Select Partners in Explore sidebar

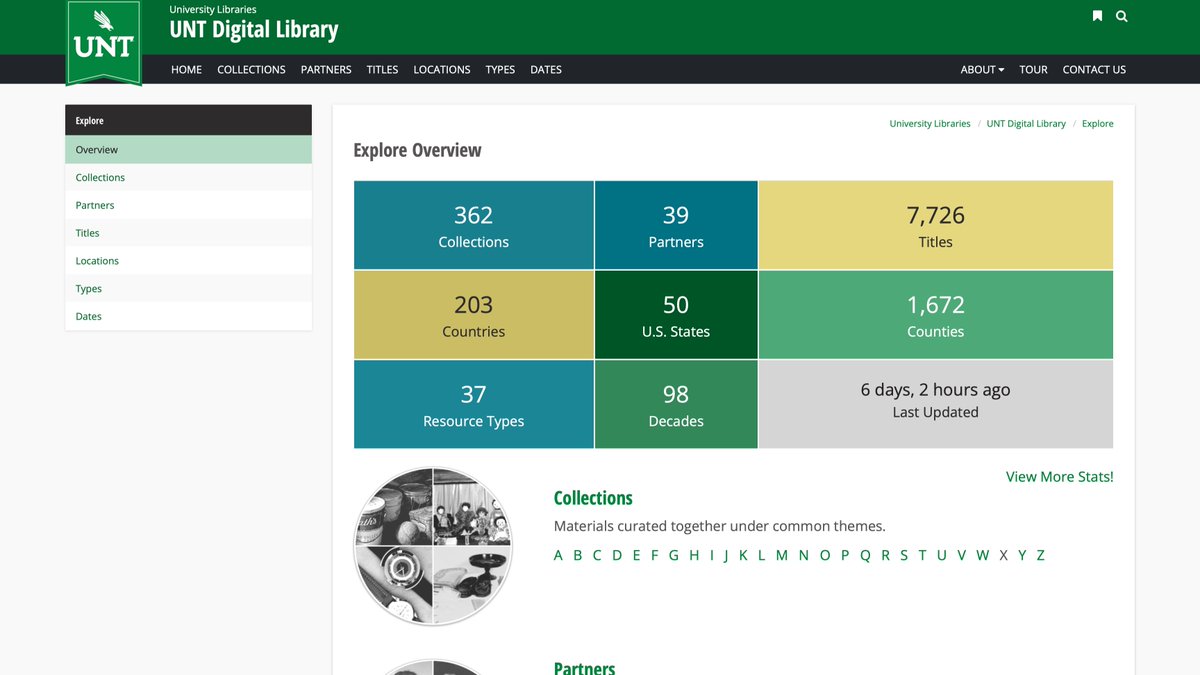(x=188, y=205)
